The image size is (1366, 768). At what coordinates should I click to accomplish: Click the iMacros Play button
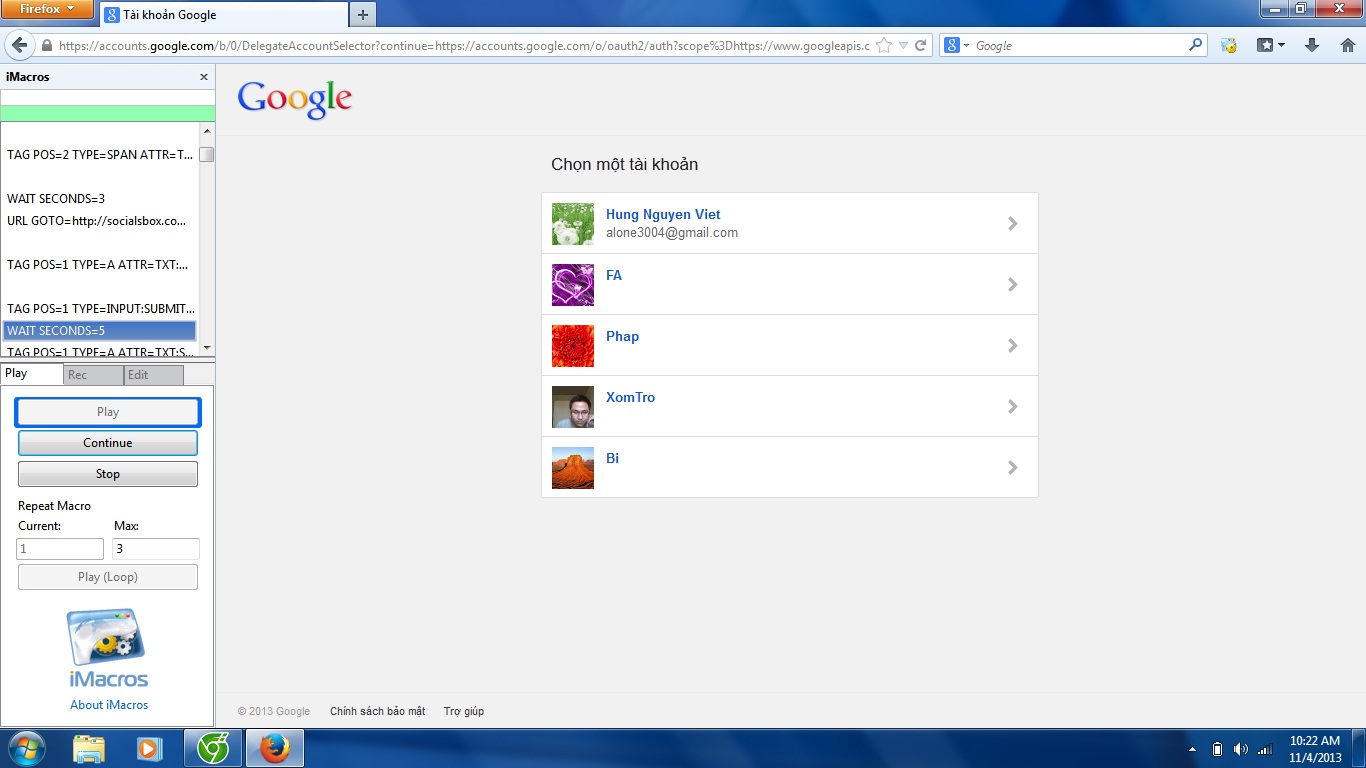click(x=108, y=412)
